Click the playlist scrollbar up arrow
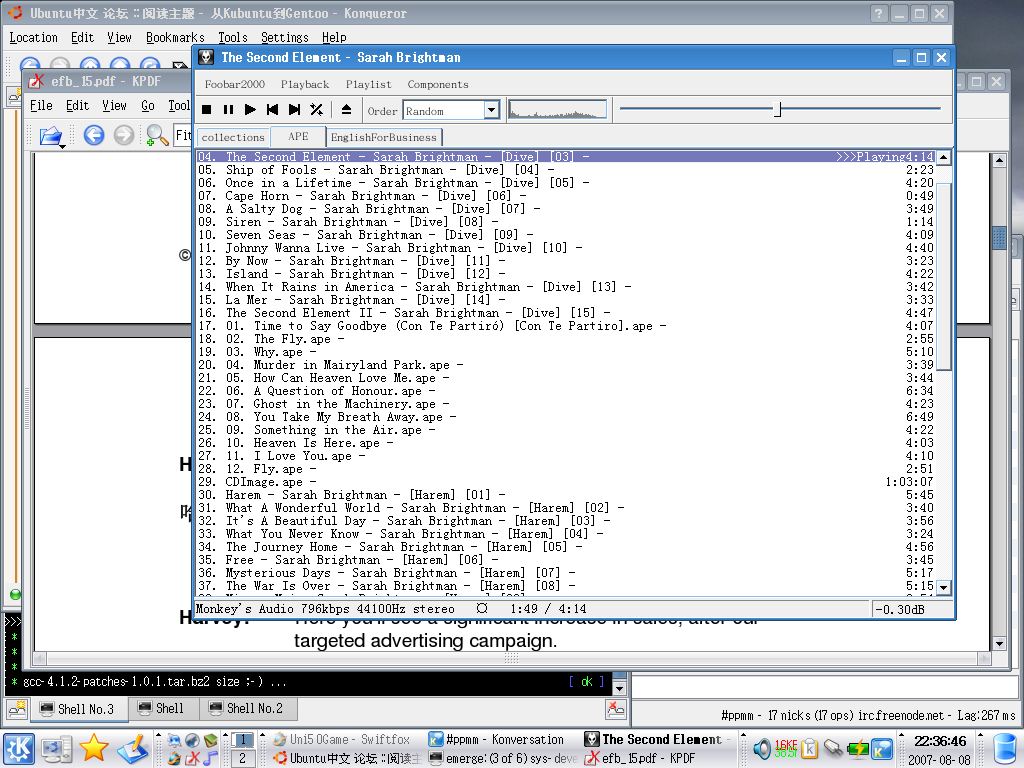Image resolution: width=1024 pixels, height=768 pixels. pos(944,157)
